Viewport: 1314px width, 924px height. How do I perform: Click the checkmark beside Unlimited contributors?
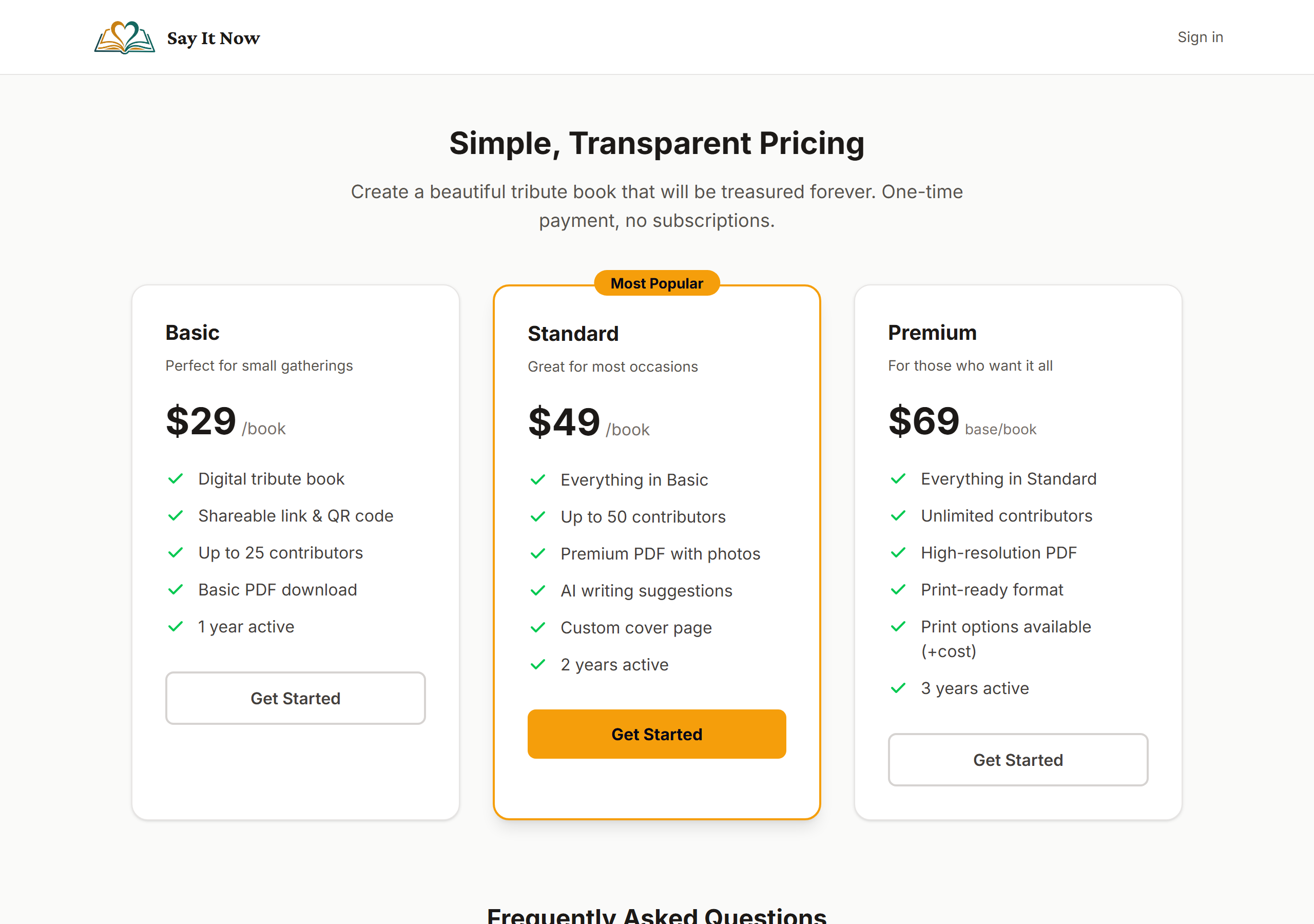pyautogui.click(x=899, y=516)
